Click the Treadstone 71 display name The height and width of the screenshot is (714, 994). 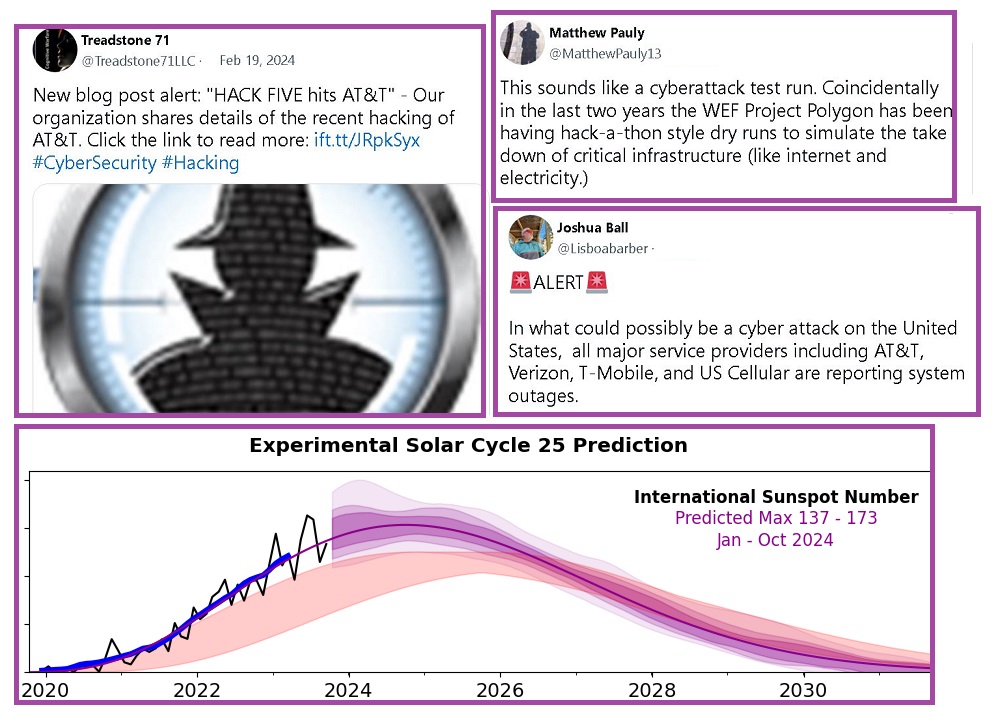(124, 40)
